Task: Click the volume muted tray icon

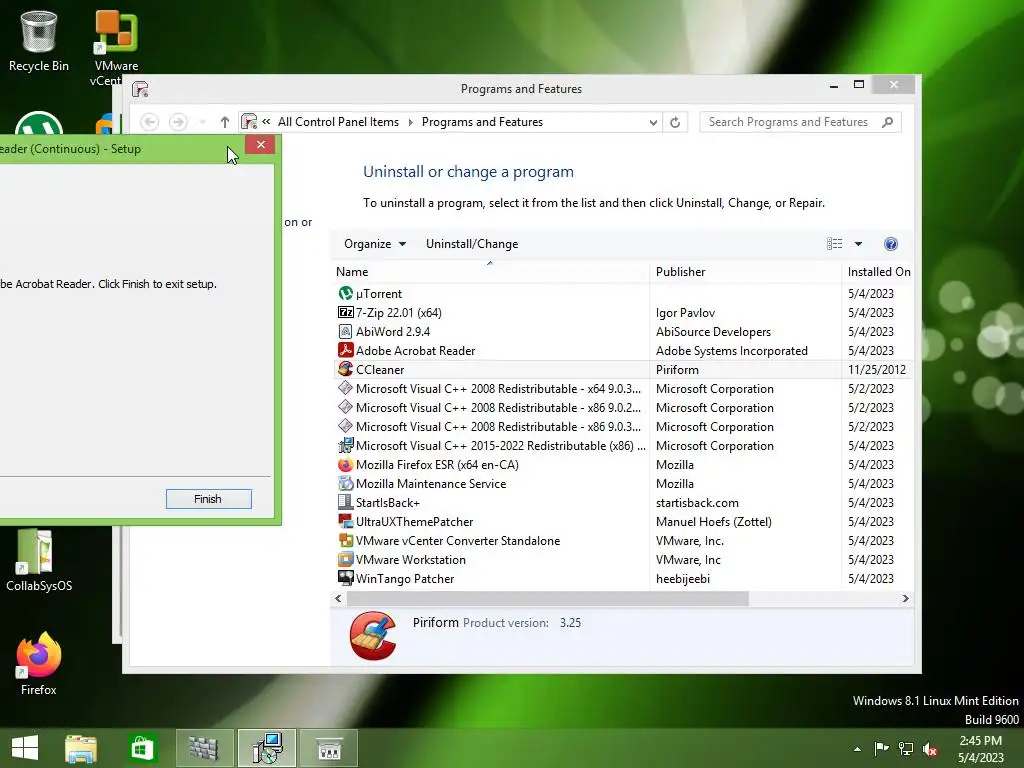Action: pos(931,749)
